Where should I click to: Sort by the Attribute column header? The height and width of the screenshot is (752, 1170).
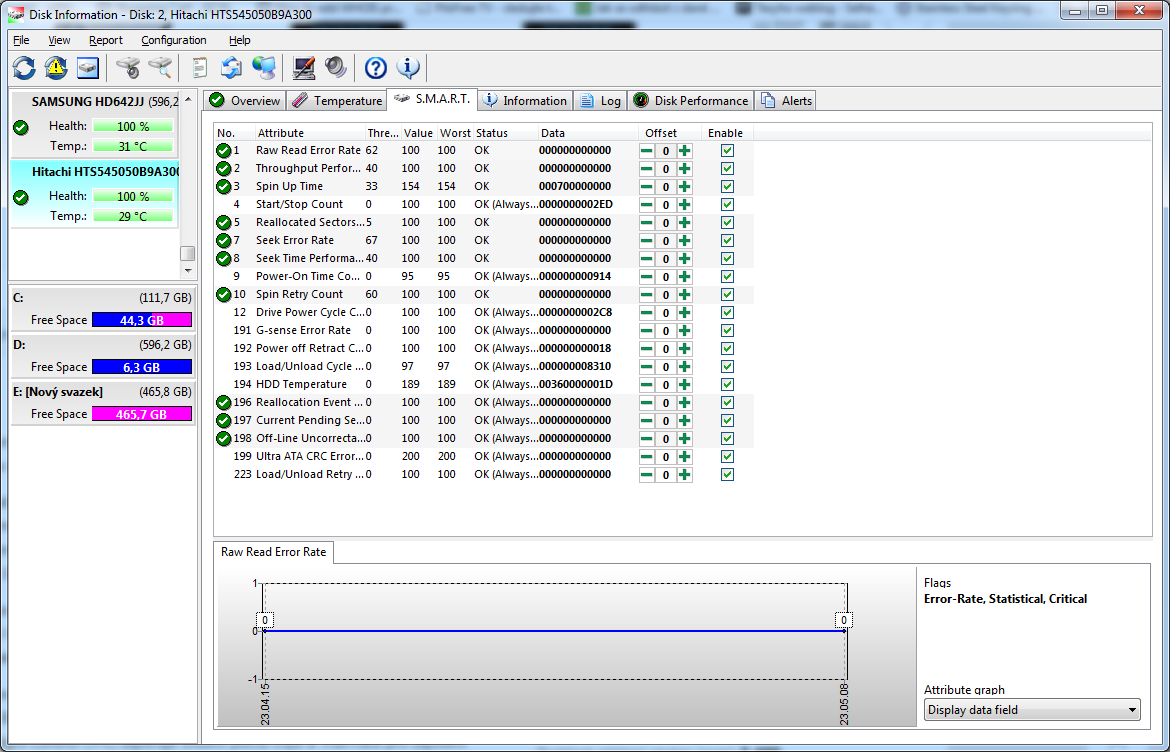point(309,133)
